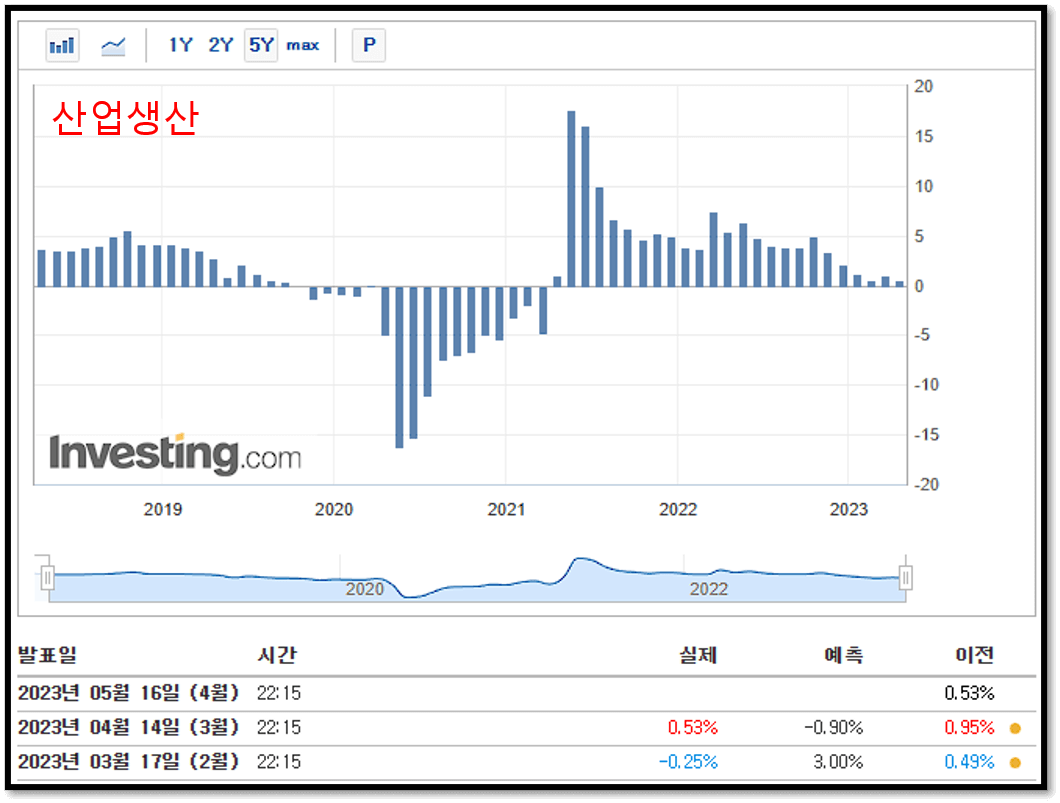1060x803 pixels.
Task: Click y-axis label 20
Action: click(923, 87)
